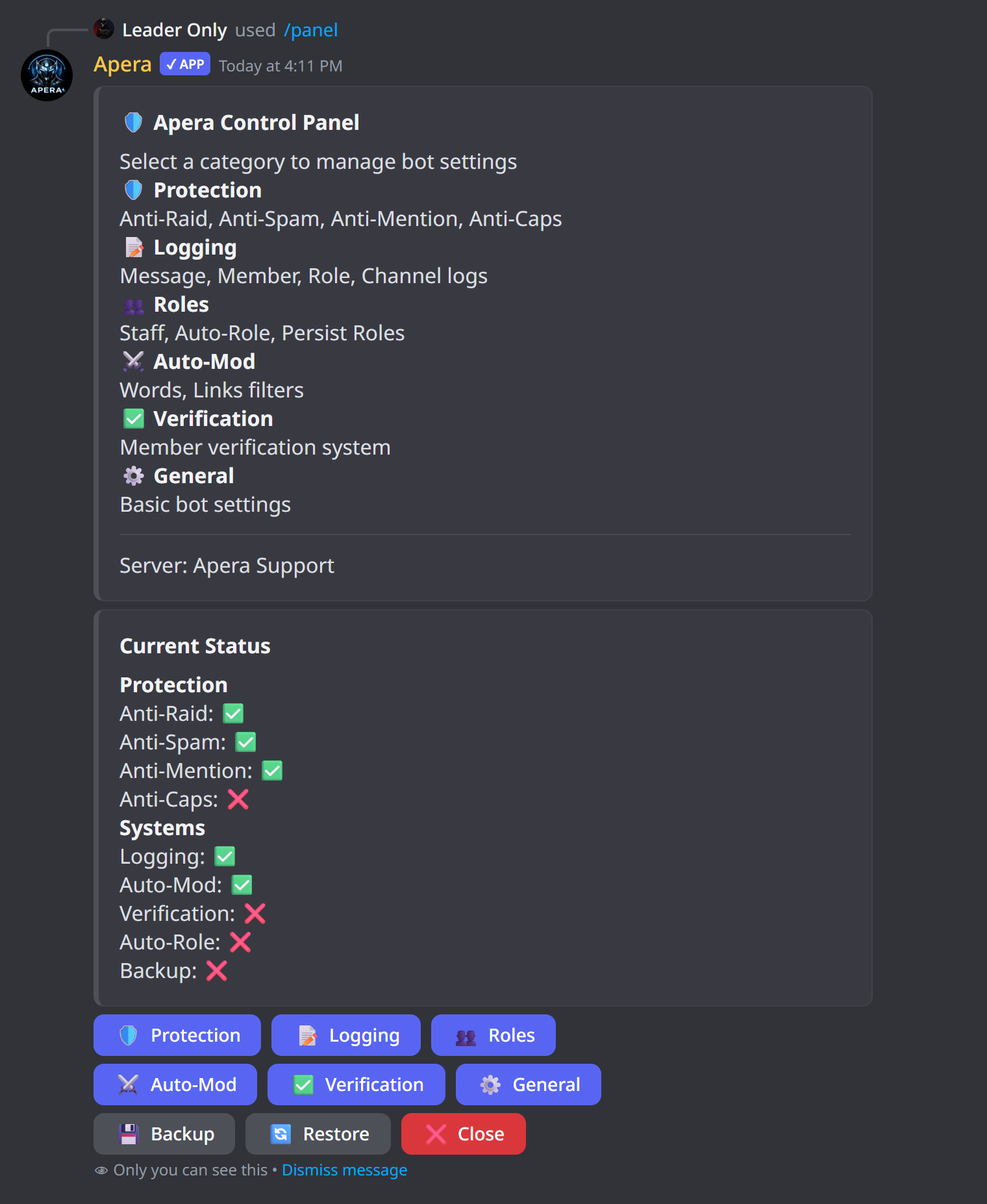This screenshot has height=1204, width=987.
Task: Open the Auto-Mod filters button
Action: point(175,1085)
